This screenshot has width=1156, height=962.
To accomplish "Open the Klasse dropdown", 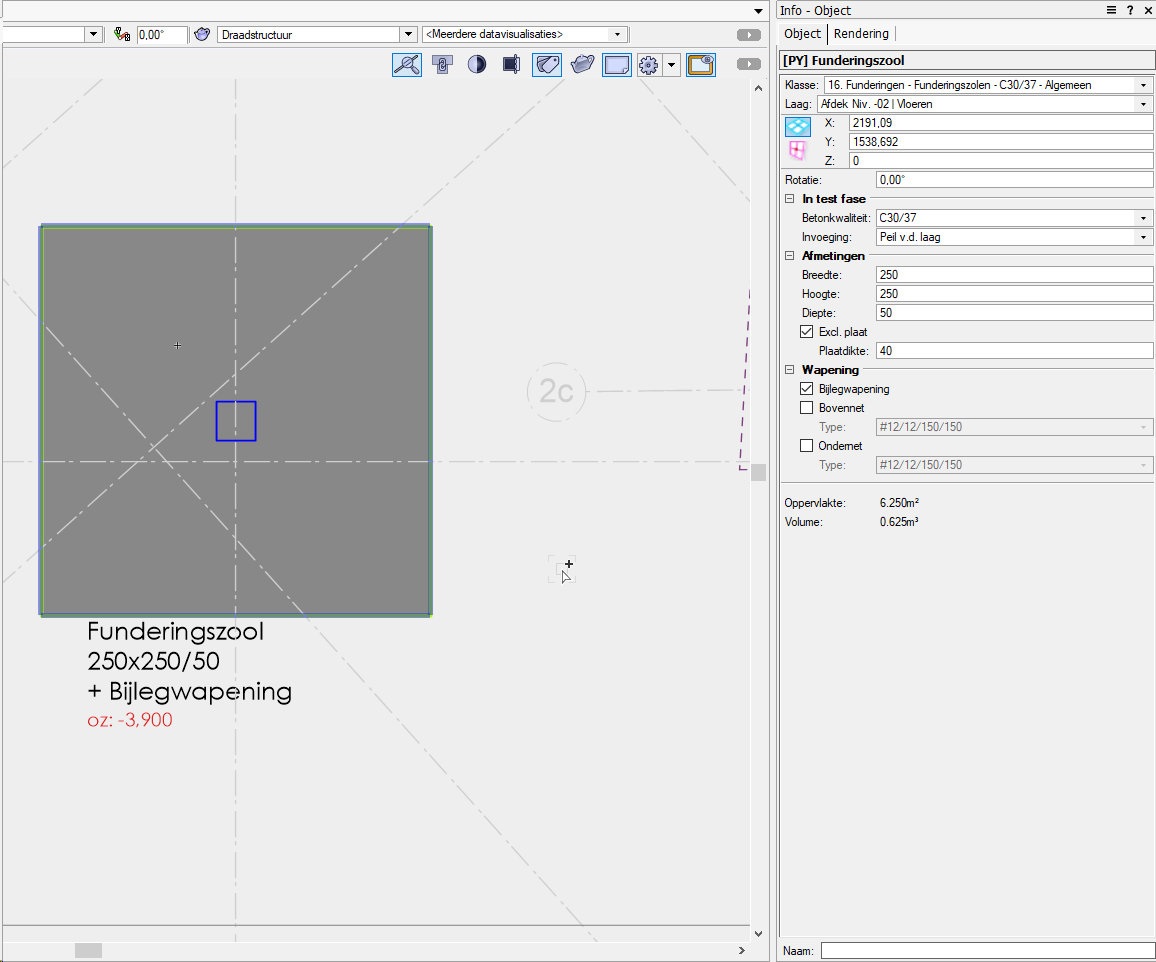I will 1143,86.
